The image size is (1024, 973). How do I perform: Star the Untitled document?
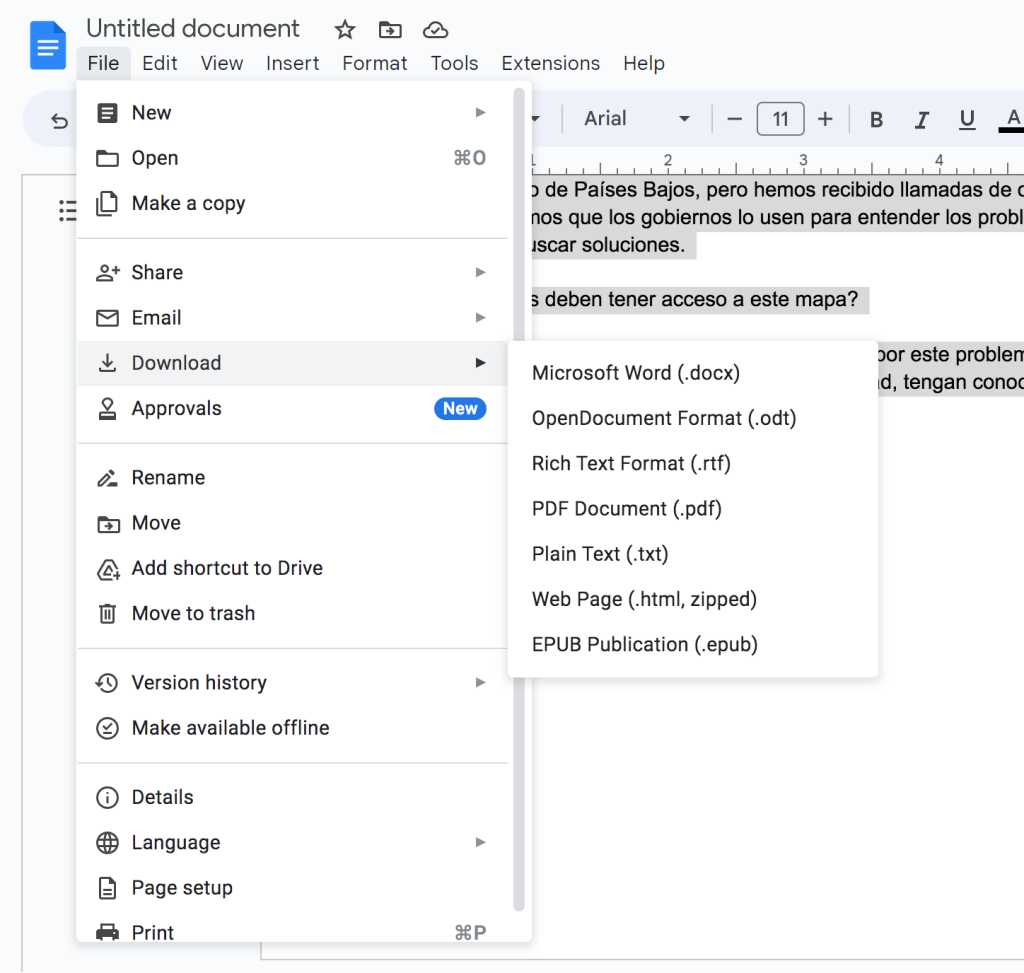[344, 30]
